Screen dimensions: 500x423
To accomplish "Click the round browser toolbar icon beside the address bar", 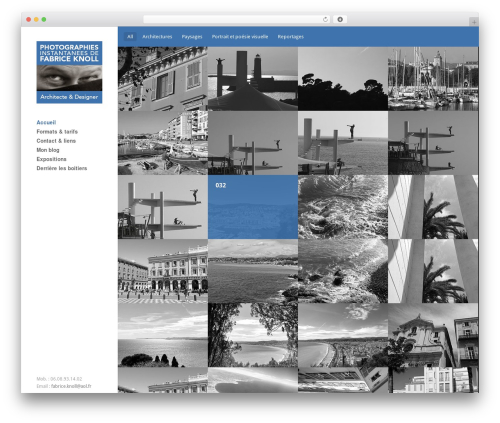I will (340, 19).
